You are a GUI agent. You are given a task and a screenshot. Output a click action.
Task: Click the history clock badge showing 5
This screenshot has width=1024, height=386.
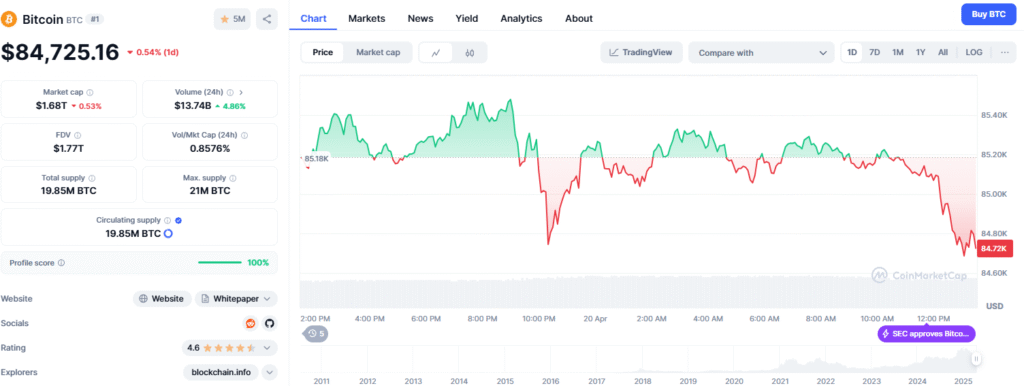point(315,334)
